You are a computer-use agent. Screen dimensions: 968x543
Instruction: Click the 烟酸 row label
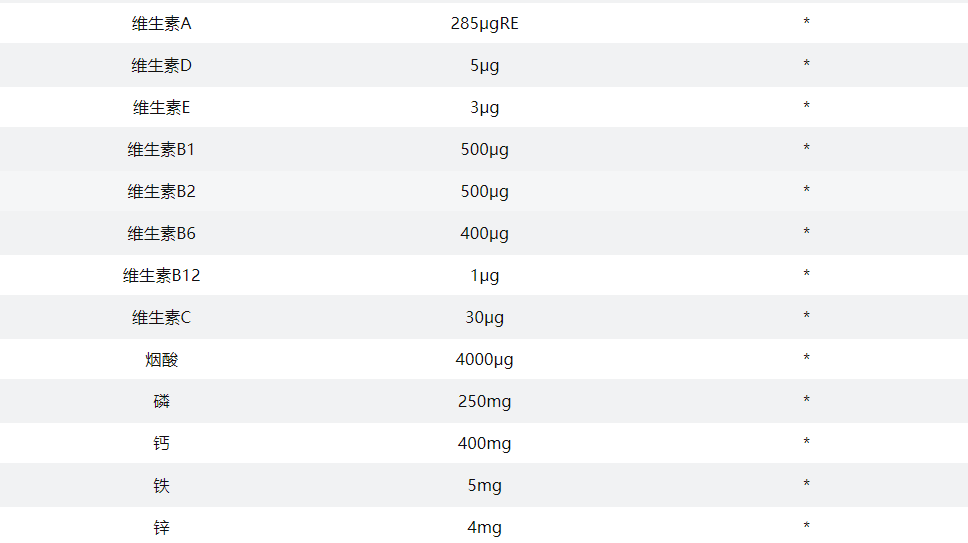[161, 359]
